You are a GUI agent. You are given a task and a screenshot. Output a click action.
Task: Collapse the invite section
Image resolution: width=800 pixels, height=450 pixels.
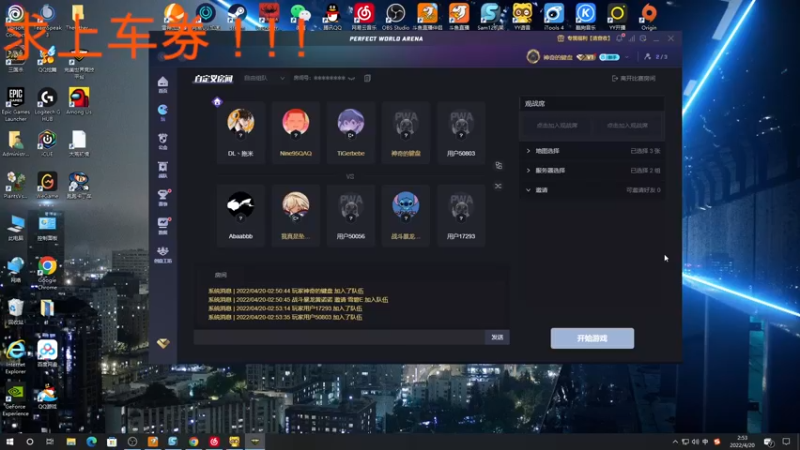click(x=592, y=190)
